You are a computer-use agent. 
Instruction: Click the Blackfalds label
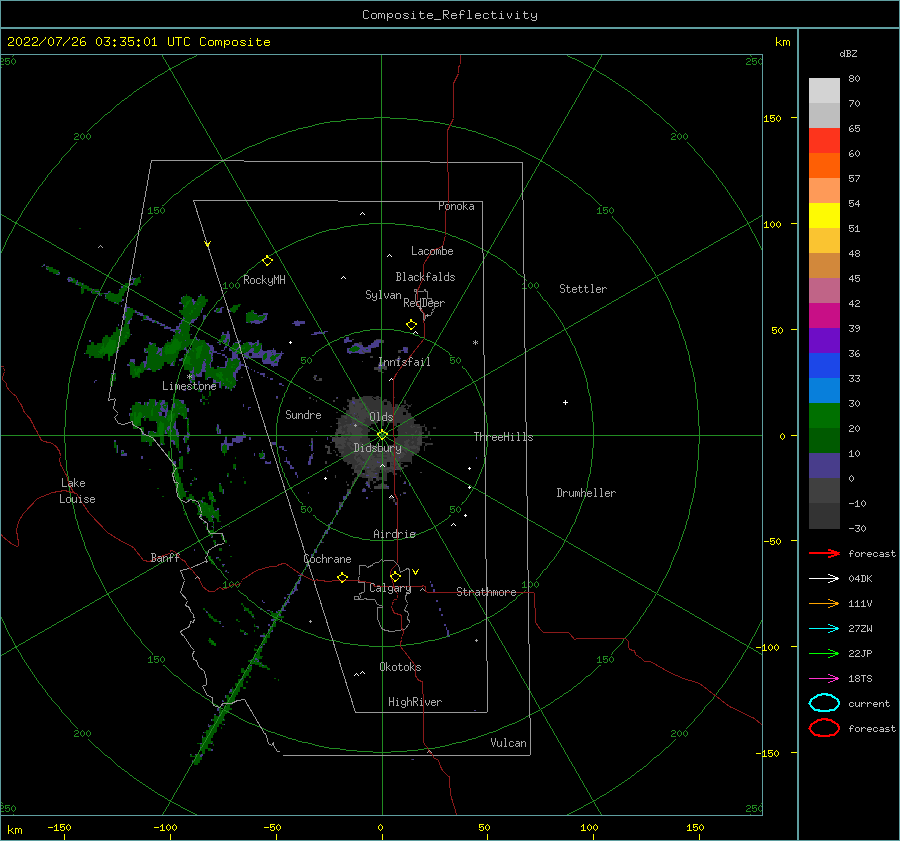pos(425,277)
